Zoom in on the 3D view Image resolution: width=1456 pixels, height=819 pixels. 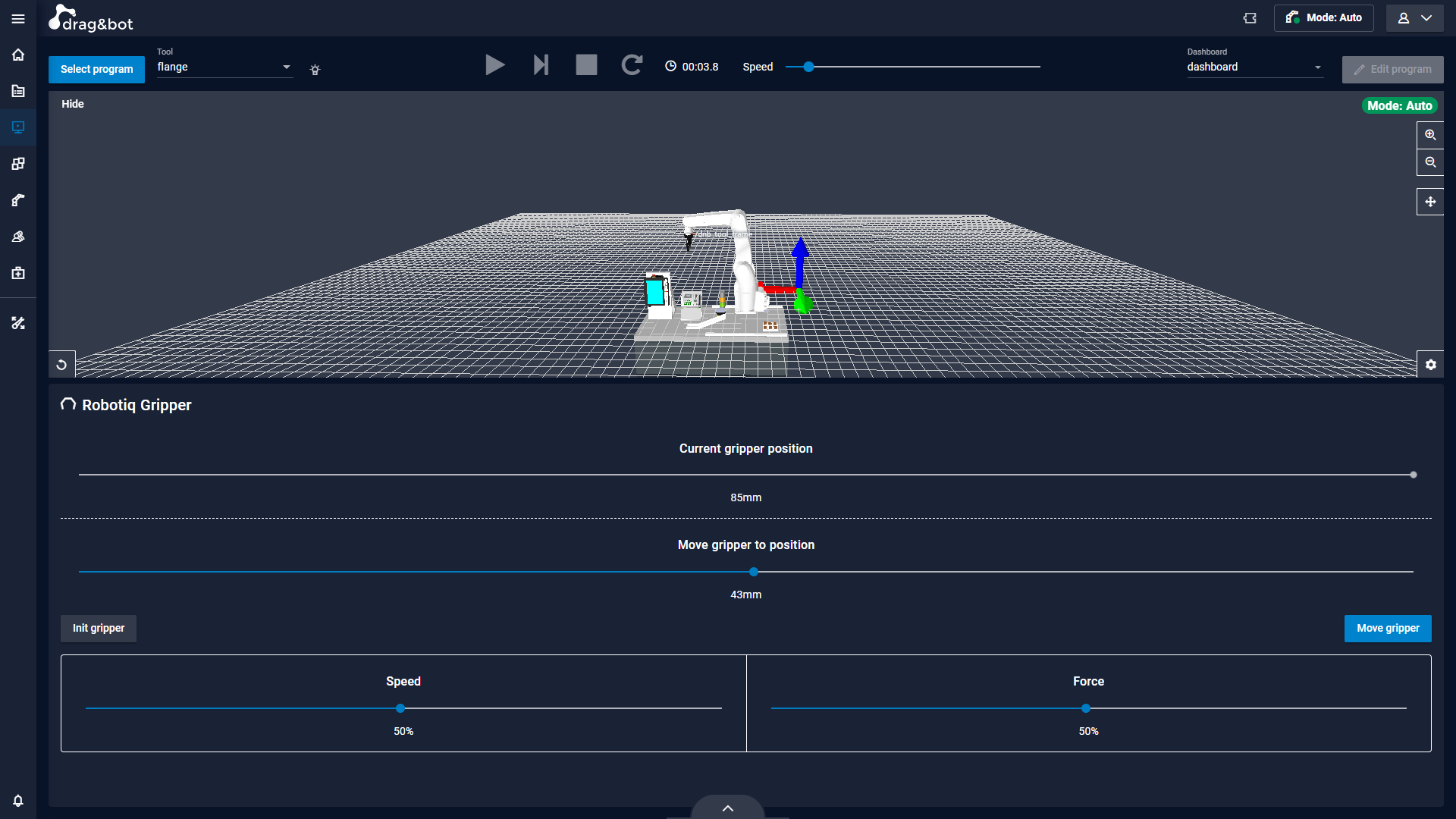tap(1430, 135)
